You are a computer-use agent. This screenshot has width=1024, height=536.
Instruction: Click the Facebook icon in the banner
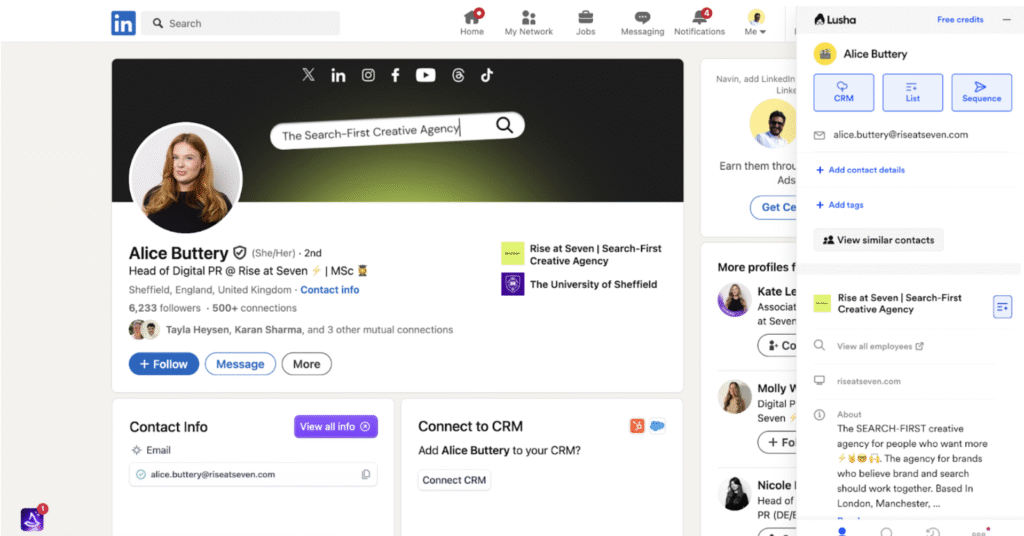click(395, 75)
